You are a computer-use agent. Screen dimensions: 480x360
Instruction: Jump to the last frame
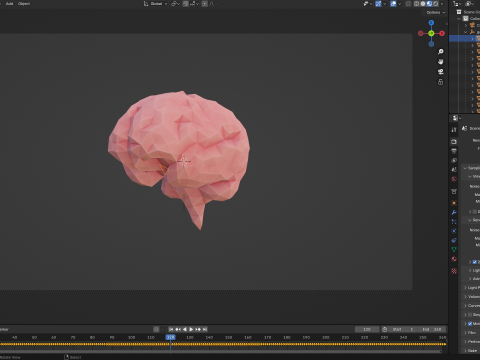click(205, 329)
